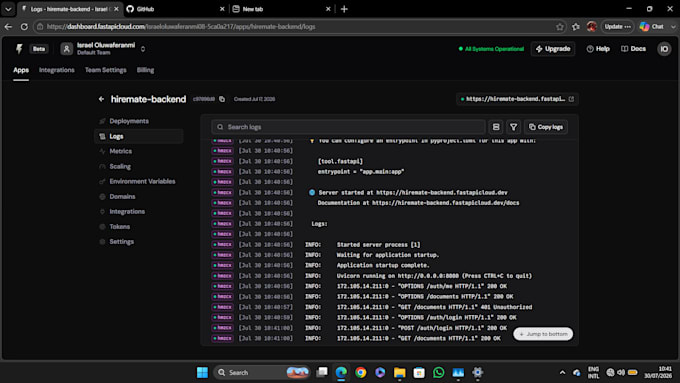Click All Systems Operational status link
The image size is (680, 383).
(x=491, y=49)
